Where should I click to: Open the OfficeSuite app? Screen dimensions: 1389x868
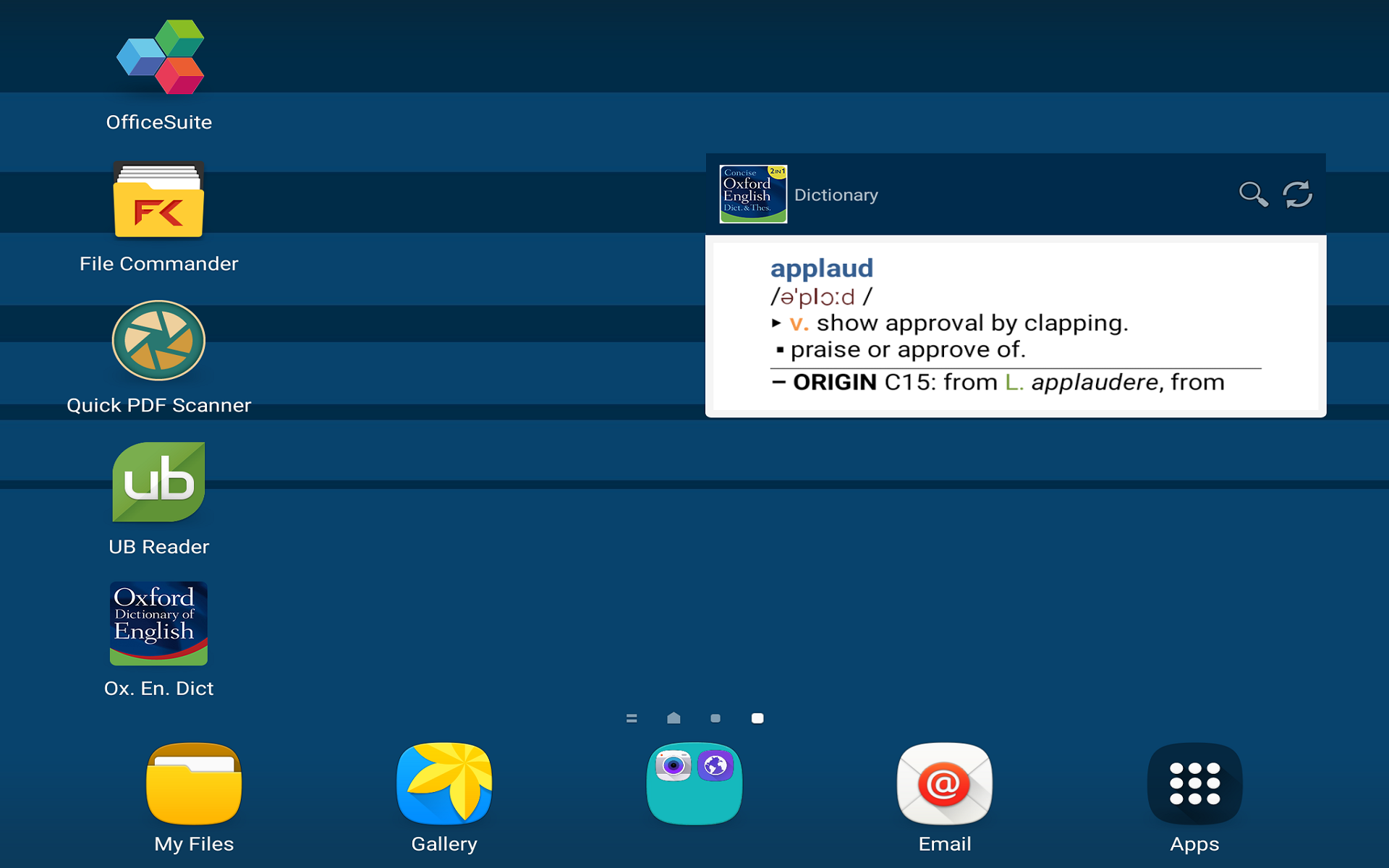159,56
